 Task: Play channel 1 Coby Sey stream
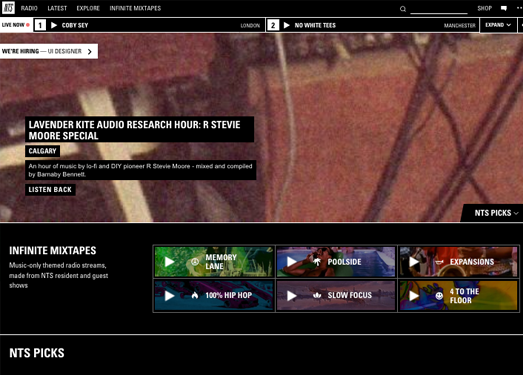coord(54,25)
